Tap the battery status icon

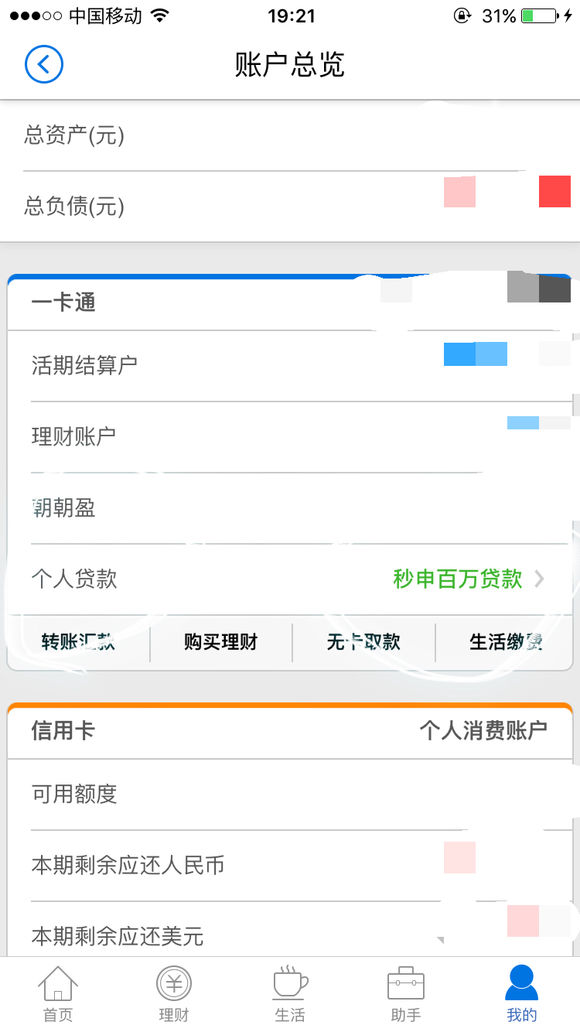540,16
